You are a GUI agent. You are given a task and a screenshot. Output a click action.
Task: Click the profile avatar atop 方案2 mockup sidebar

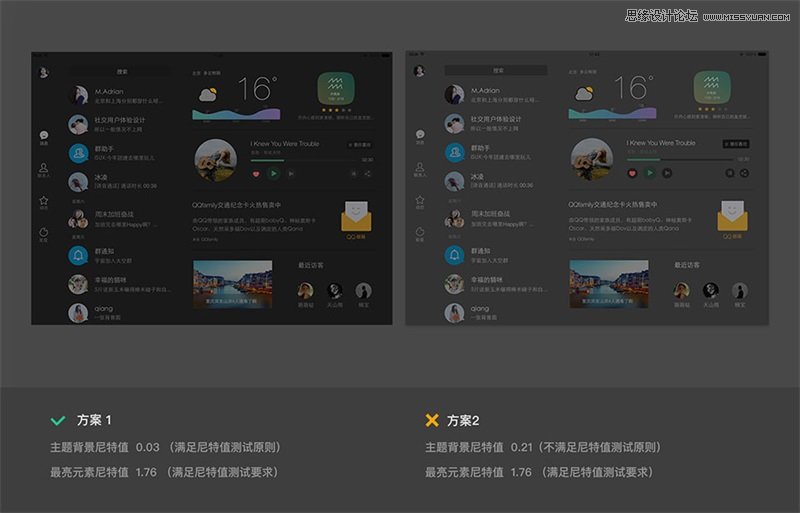pos(419,71)
